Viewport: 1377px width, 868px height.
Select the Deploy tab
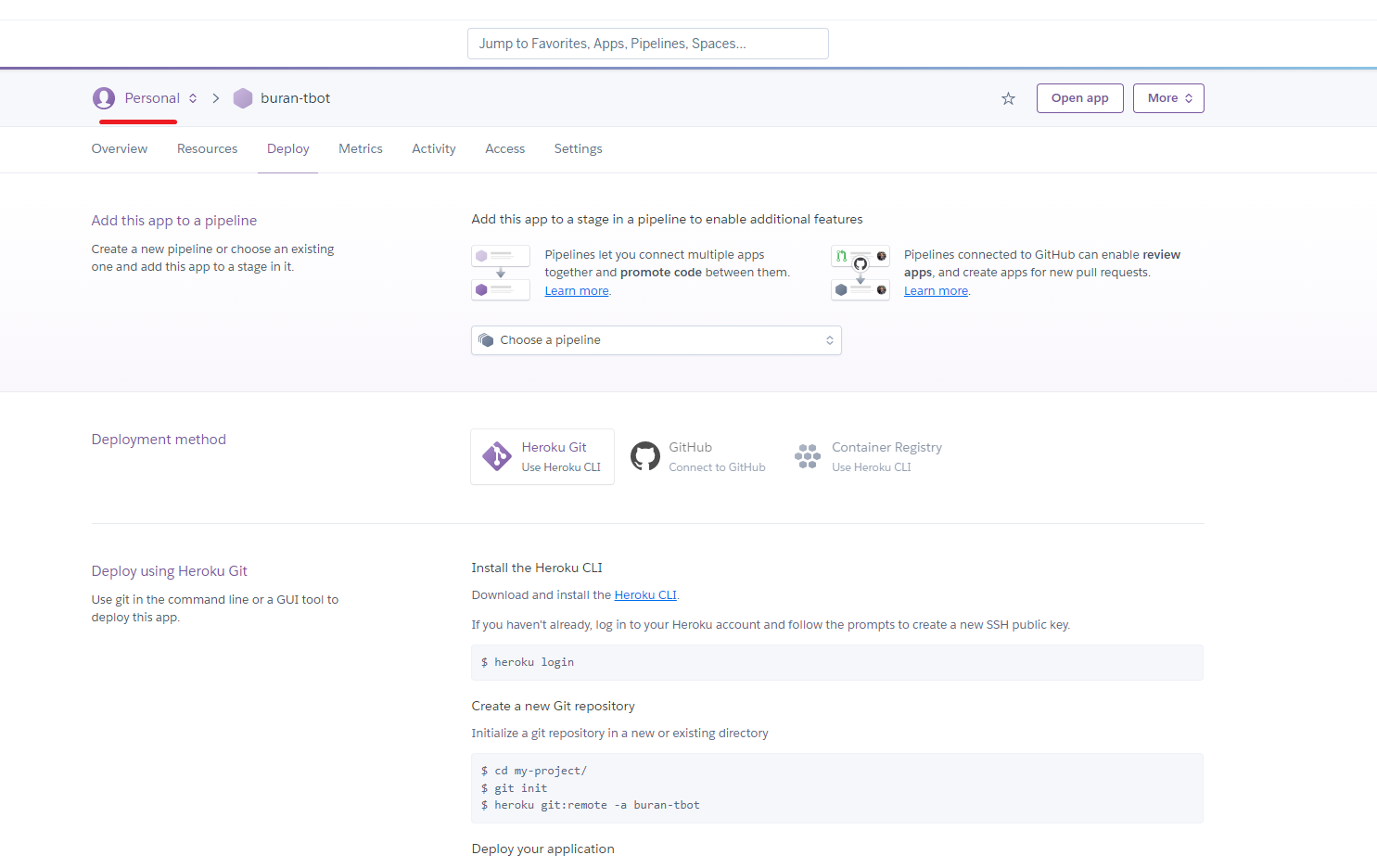pyautogui.click(x=288, y=148)
